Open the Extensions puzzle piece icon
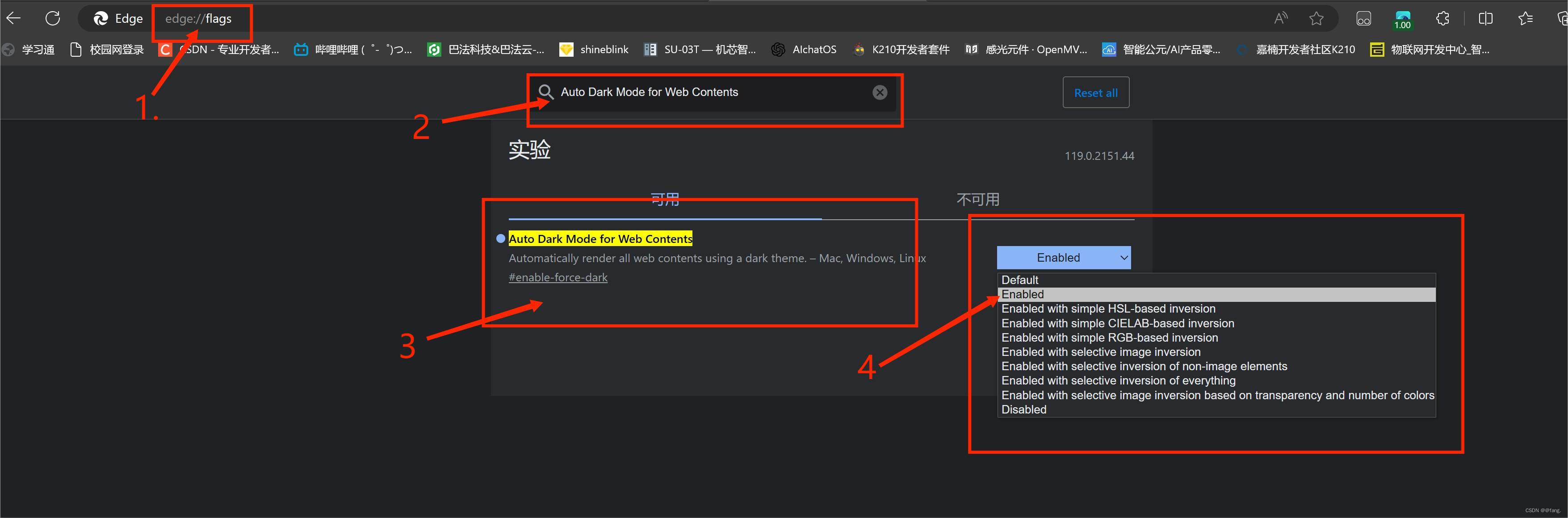Image resolution: width=1568 pixels, height=518 pixels. pos(1442,18)
